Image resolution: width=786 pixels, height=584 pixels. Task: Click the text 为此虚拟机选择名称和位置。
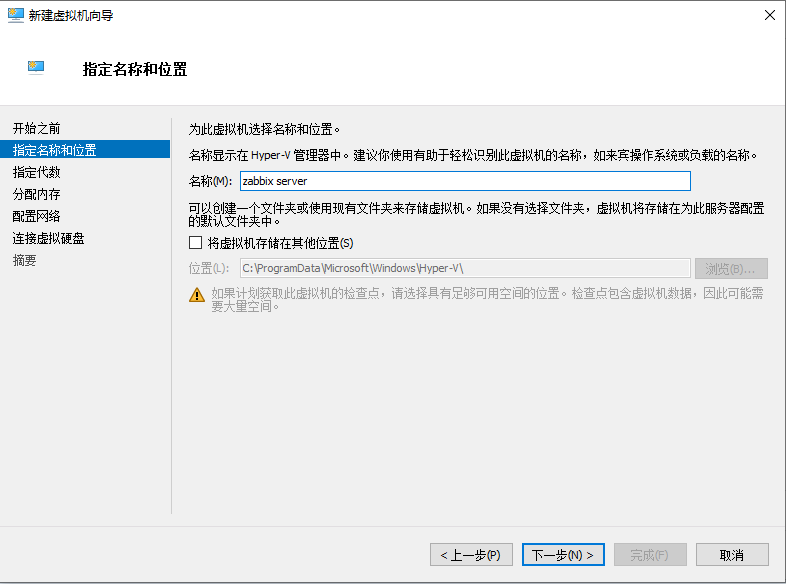point(265,129)
